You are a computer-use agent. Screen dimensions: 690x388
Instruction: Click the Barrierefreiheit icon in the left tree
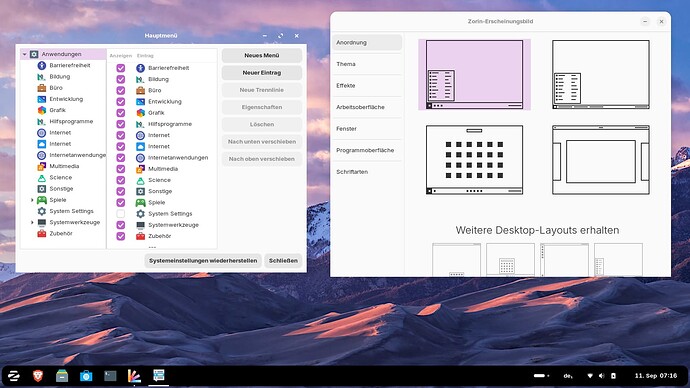(41, 65)
